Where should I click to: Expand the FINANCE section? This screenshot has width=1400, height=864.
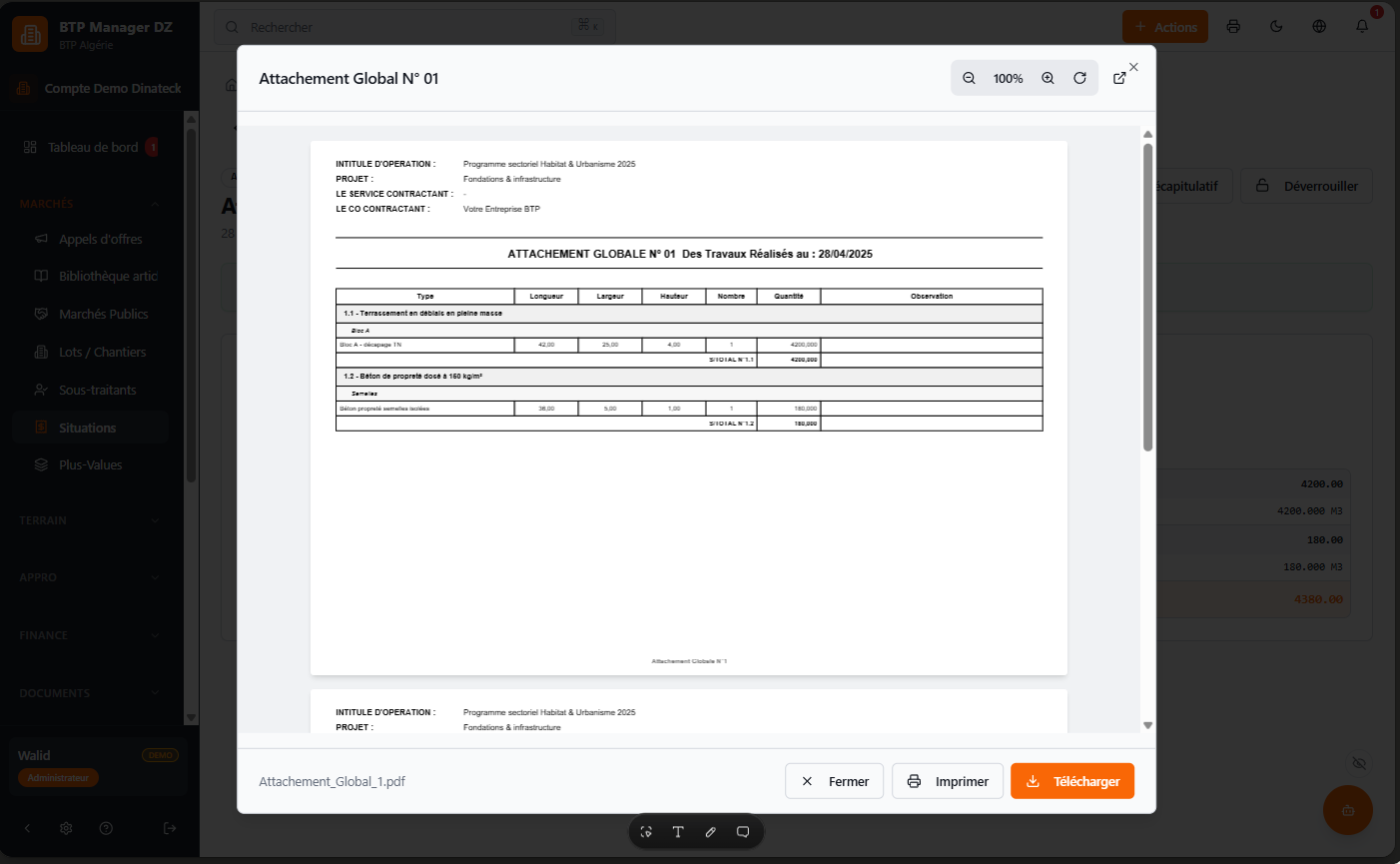point(90,635)
